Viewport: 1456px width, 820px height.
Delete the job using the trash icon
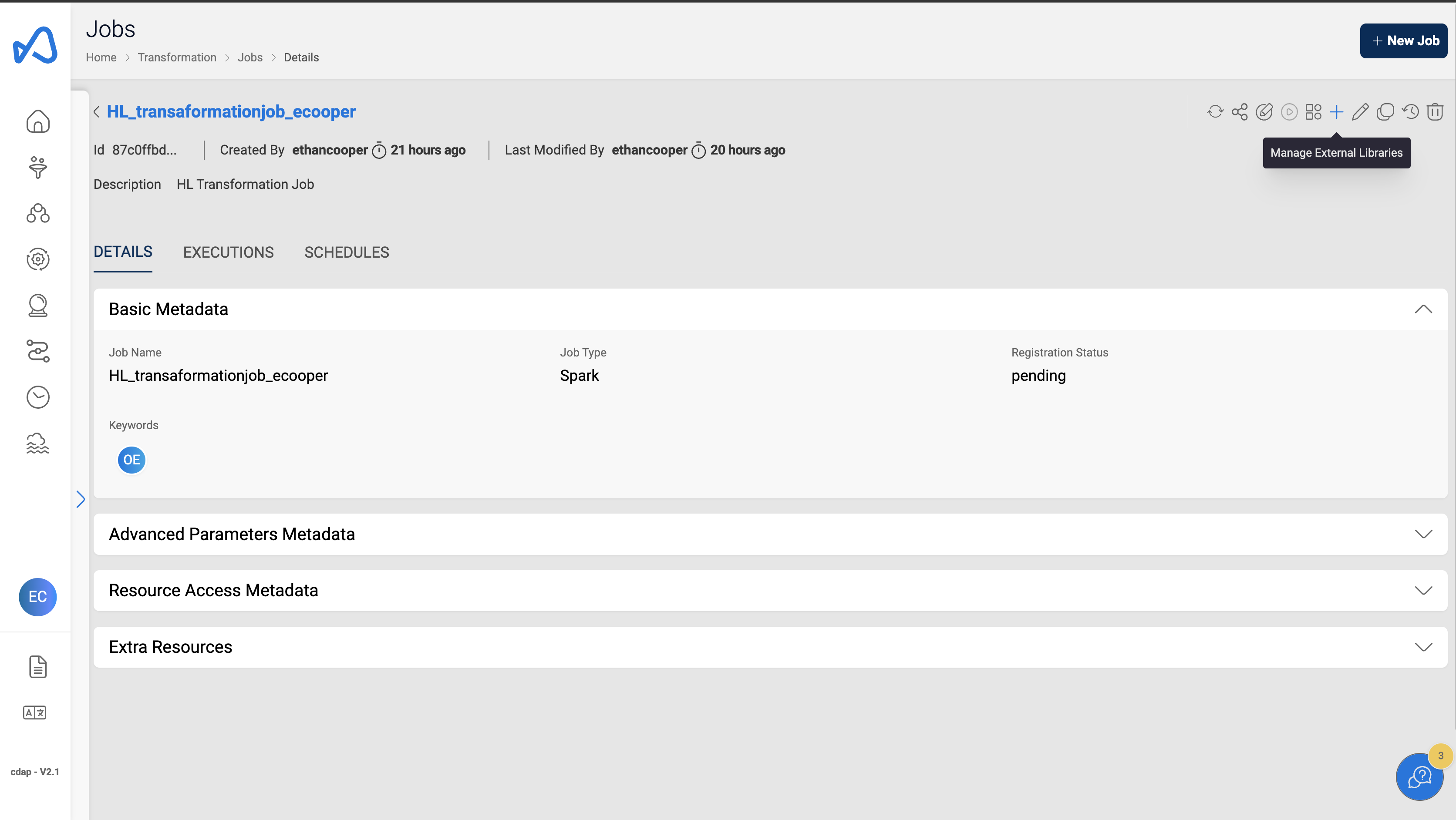point(1435,112)
